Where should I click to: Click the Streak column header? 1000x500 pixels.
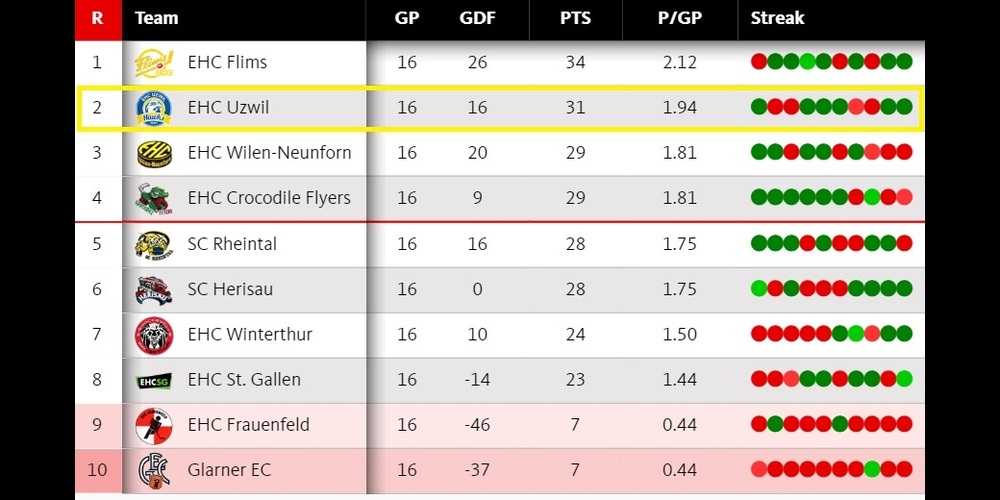(778, 18)
